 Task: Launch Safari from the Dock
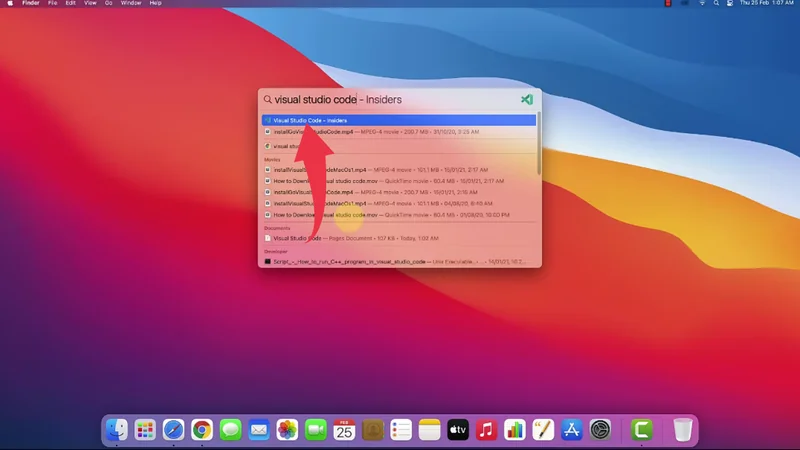174,430
